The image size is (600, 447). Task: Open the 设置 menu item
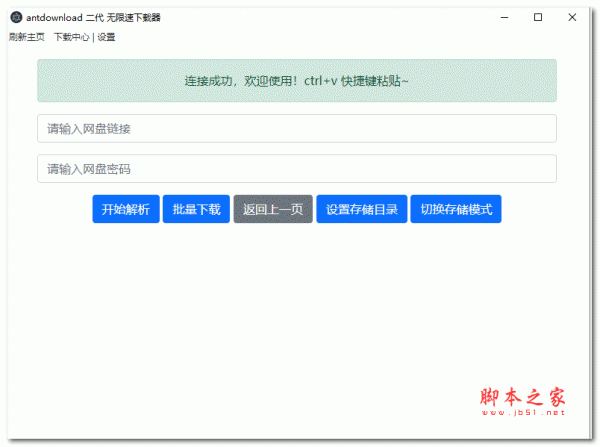pyautogui.click(x=106, y=37)
